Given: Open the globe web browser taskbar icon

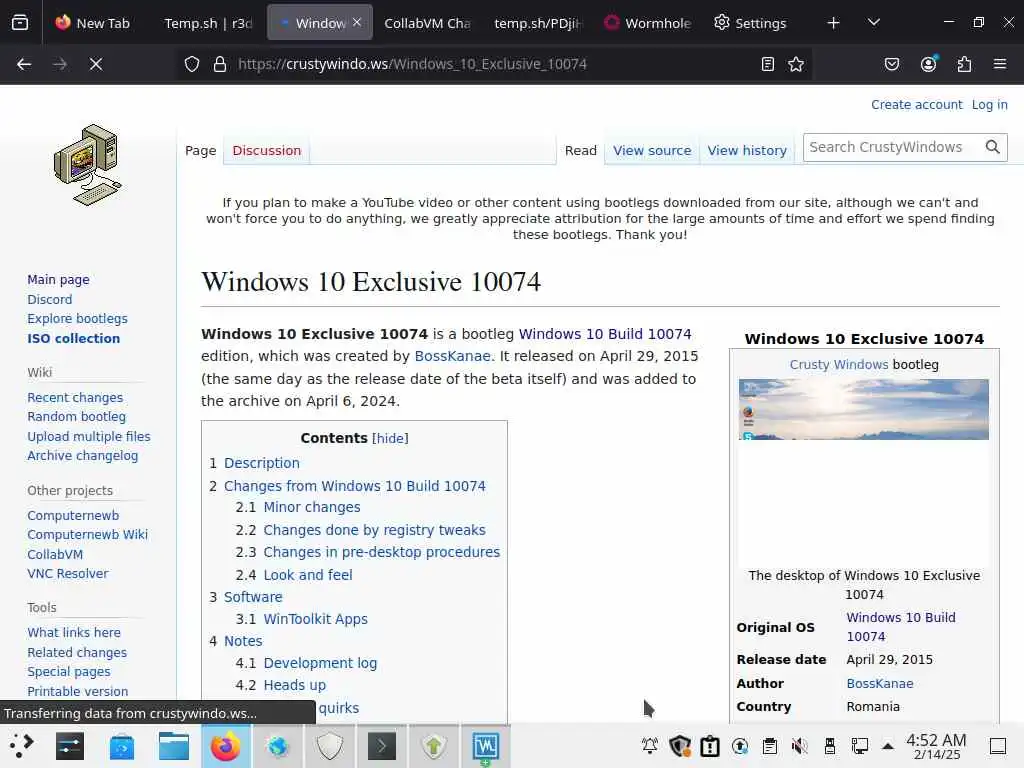Looking at the screenshot, I should tap(278, 746).
